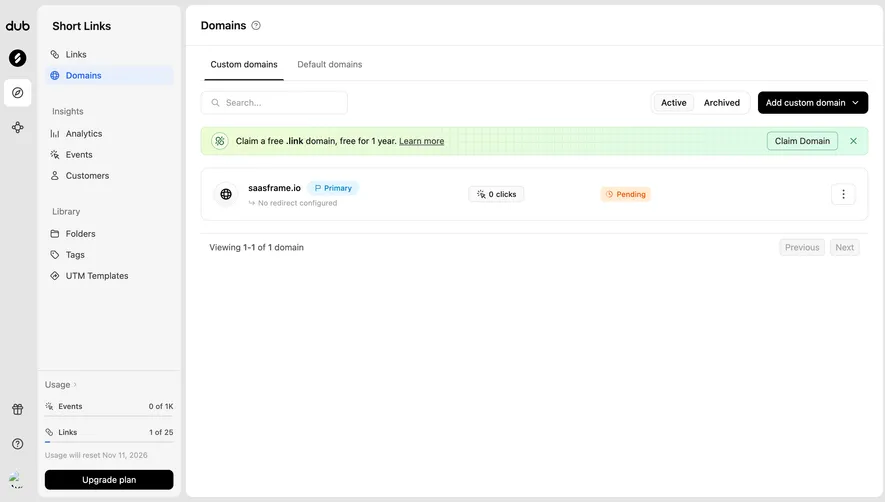Switch to Custom domains tab
885x502 pixels.
pyautogui.click(x=244, y=64)
